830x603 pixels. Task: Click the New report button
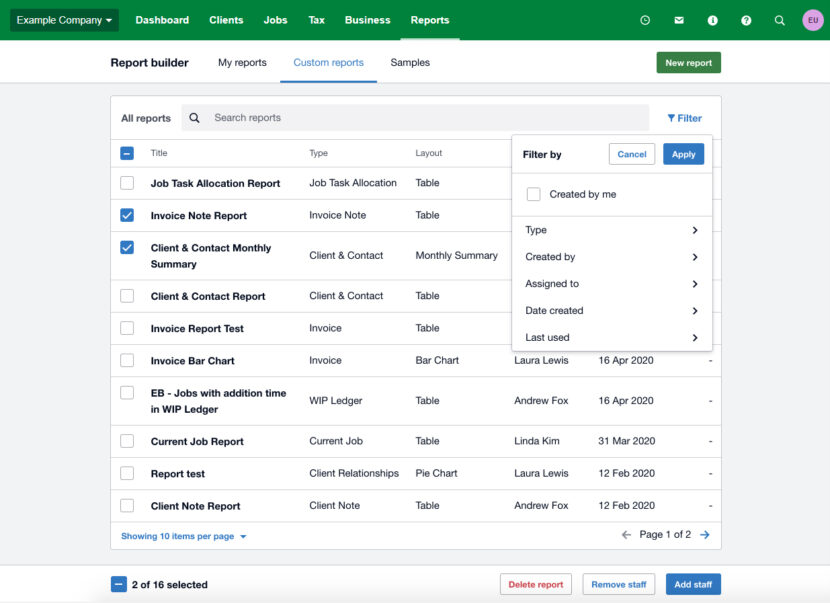pyautogui.click(x=688, y=61)
